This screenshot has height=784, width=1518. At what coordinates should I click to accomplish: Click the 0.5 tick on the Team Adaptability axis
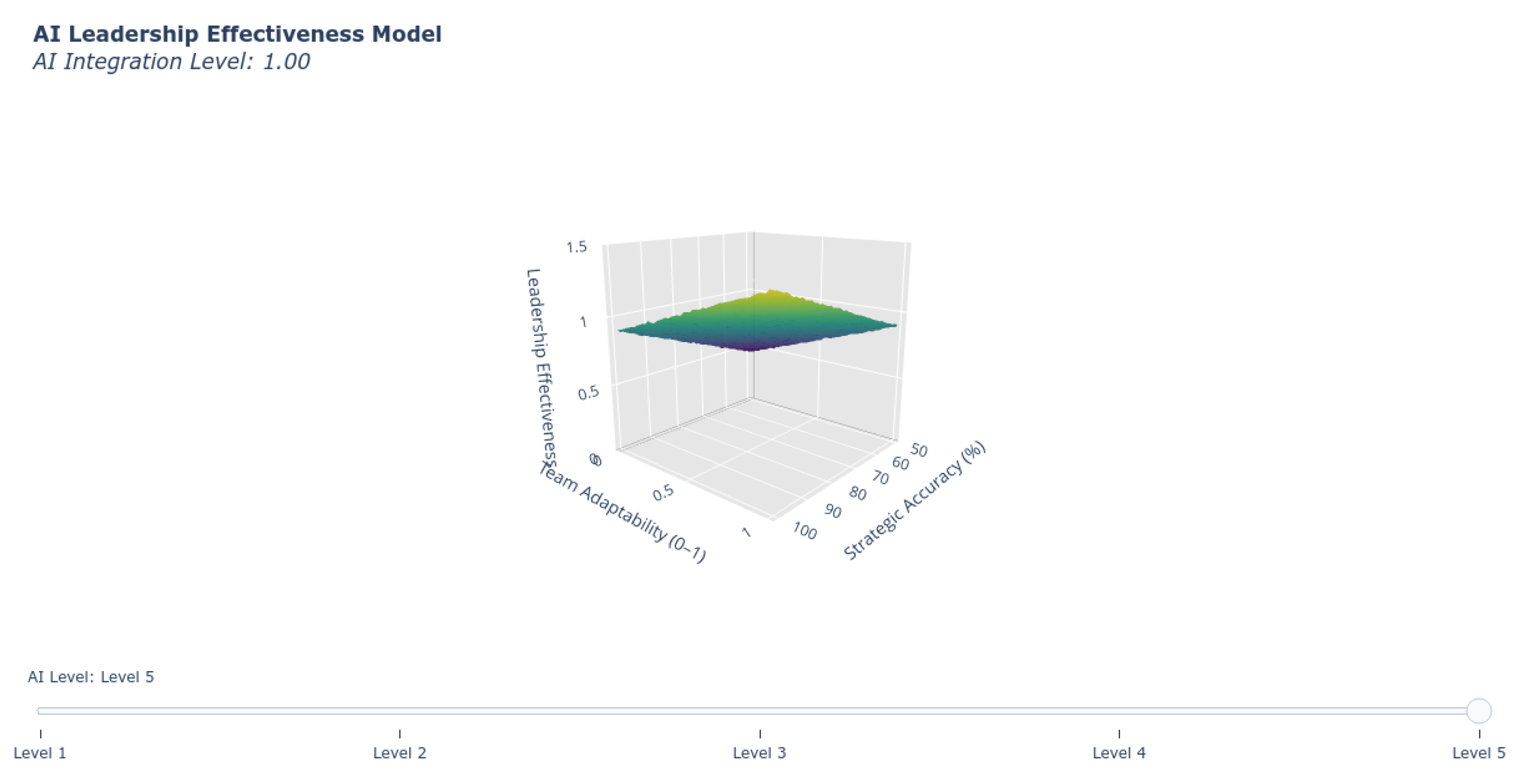663,493
